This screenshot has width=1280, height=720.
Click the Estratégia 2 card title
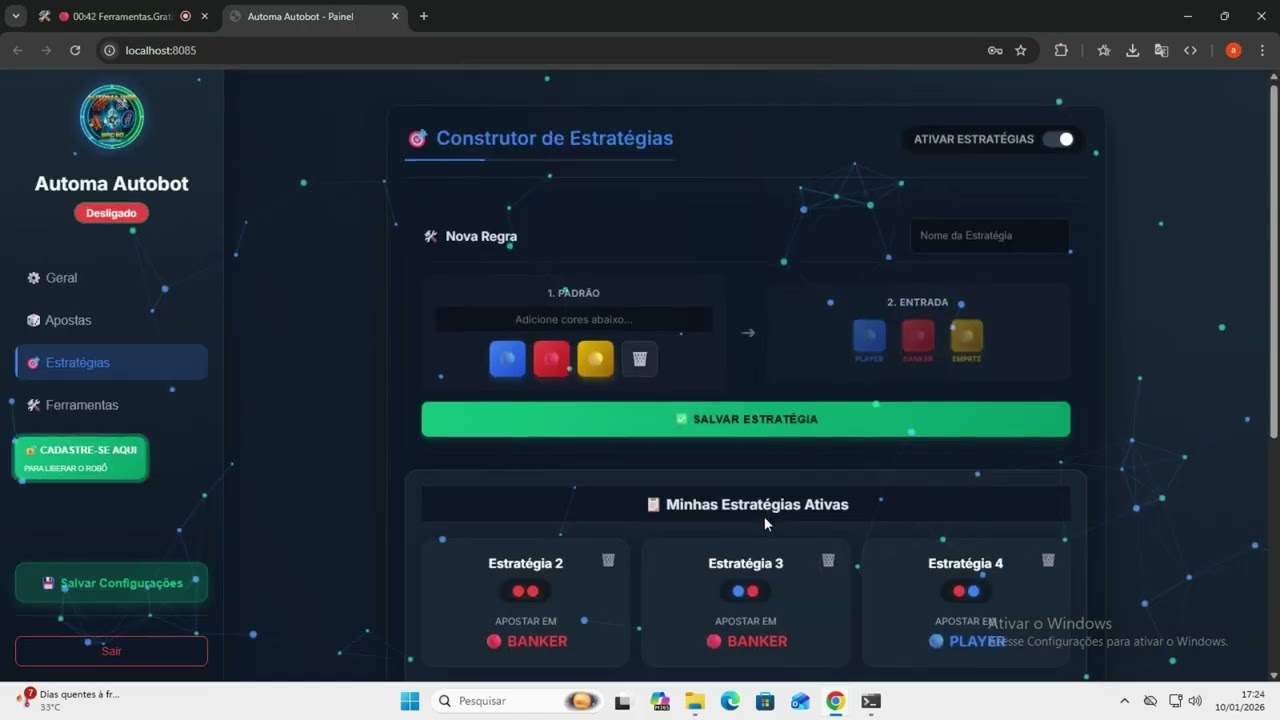526,563
